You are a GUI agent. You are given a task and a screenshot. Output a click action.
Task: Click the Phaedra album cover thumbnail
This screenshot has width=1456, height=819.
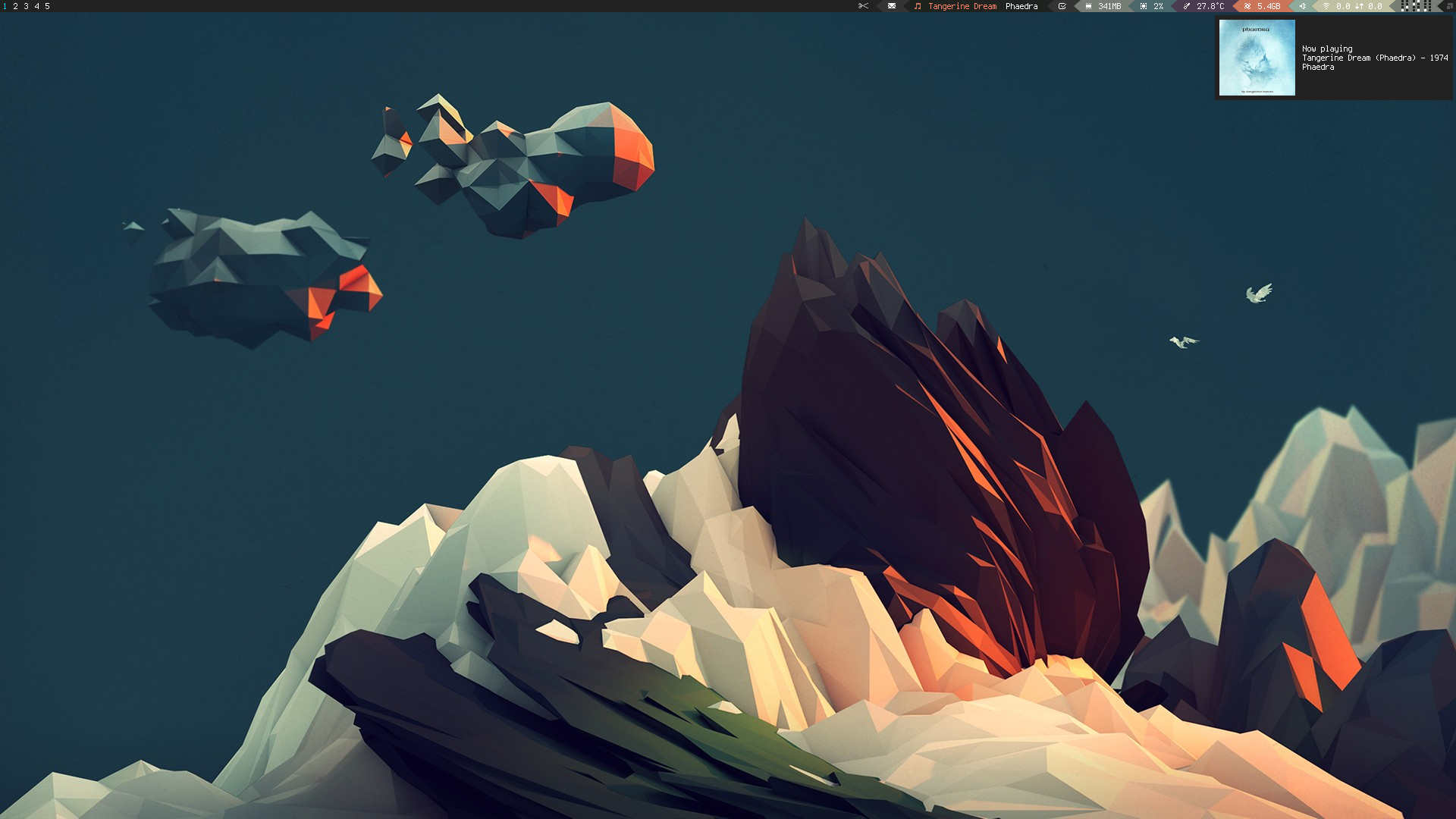click(x=1257, y=58)
